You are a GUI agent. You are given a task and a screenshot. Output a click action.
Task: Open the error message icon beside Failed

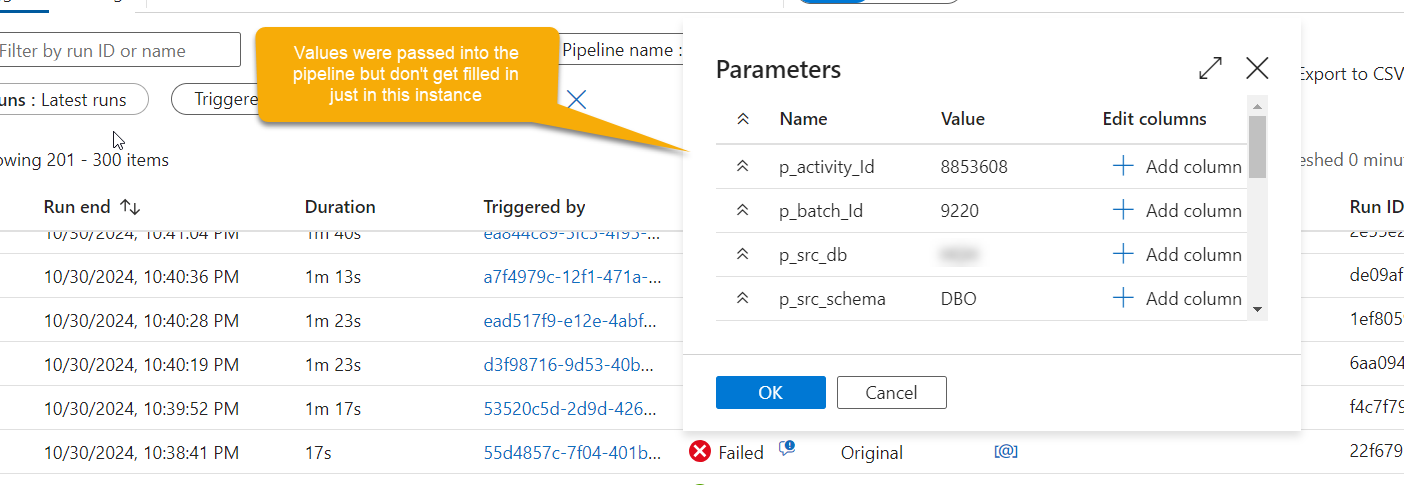[787, 449]
